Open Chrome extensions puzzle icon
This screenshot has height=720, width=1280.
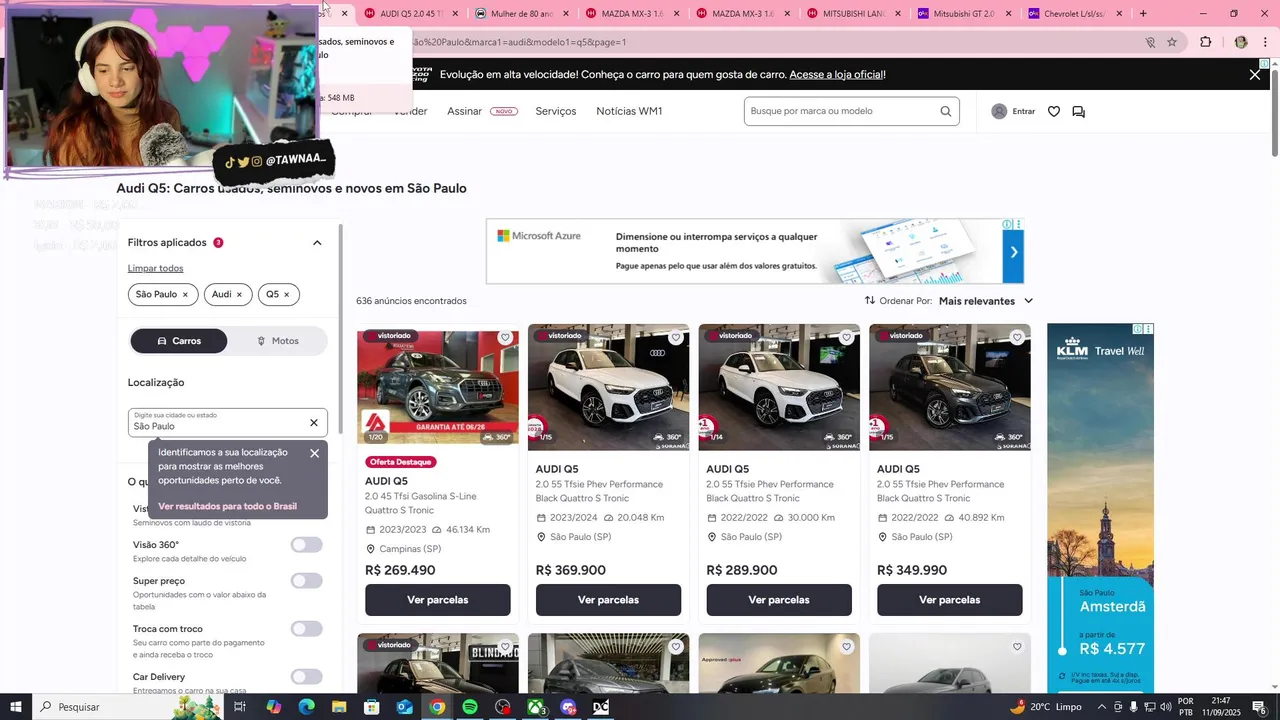(x=1205, y=42)
